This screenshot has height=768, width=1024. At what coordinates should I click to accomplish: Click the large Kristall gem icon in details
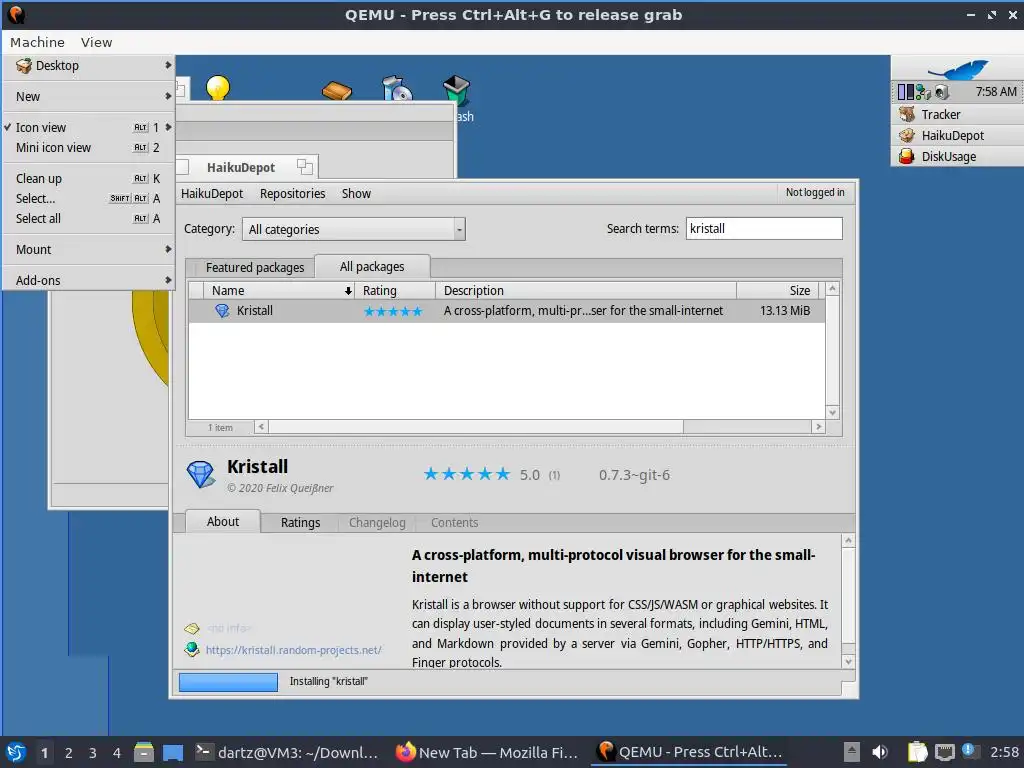[200, 475]
